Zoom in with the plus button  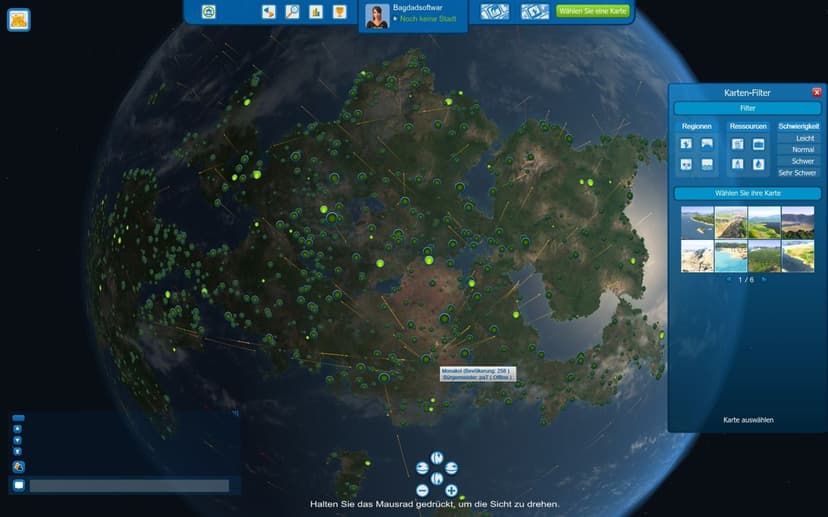451,491
